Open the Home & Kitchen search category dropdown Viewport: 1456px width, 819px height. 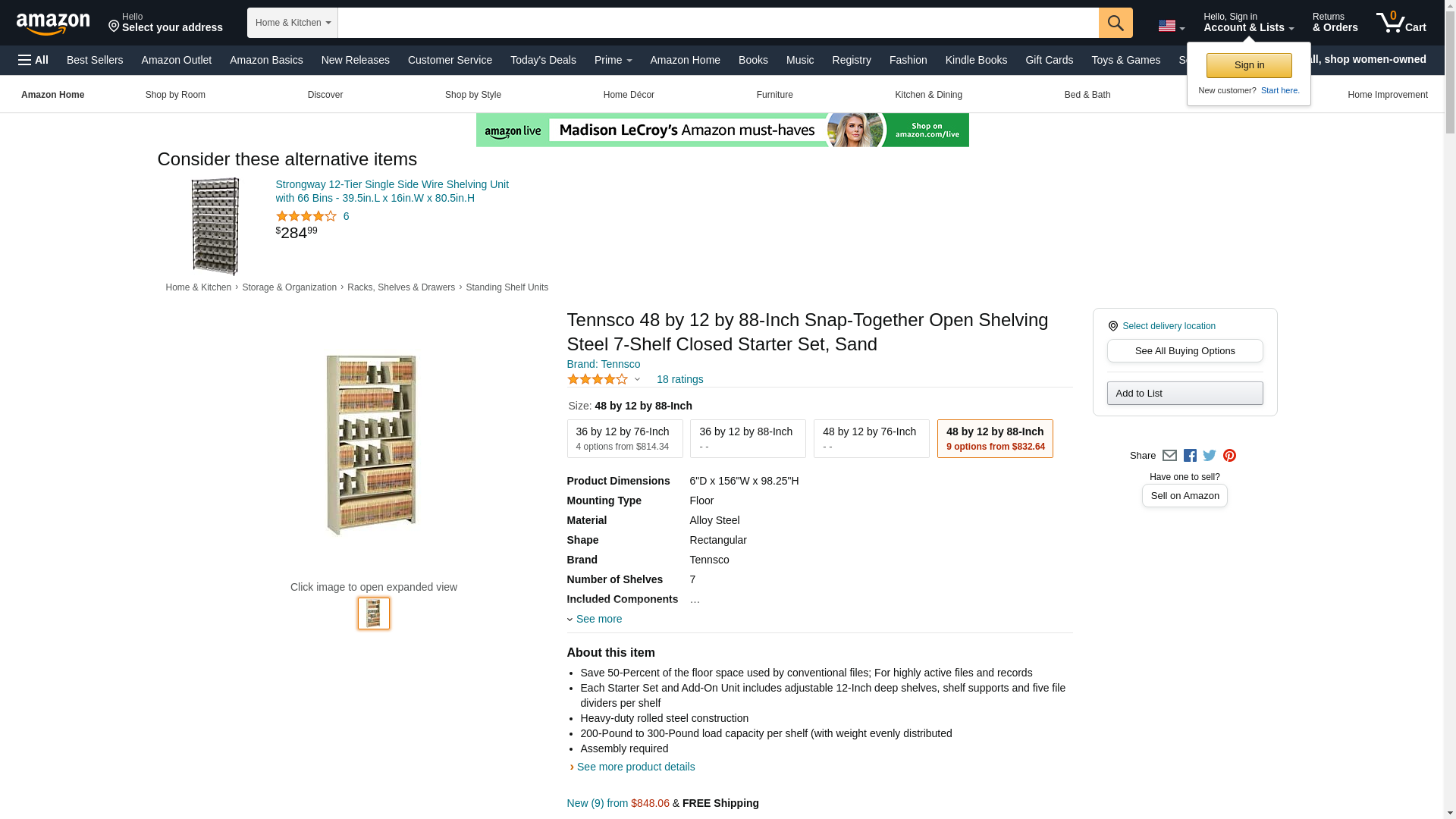(293, 23)
